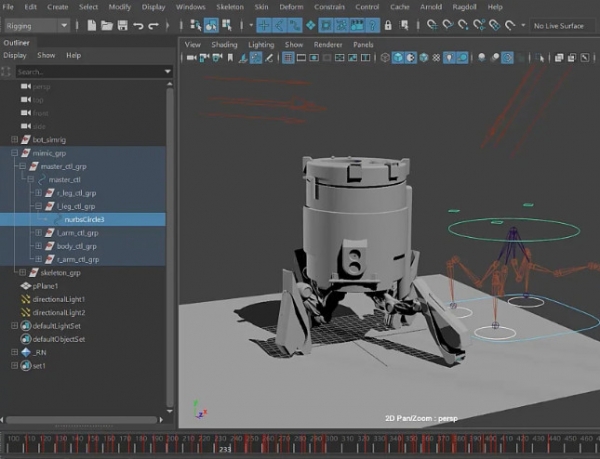The height and width of the screenshot is (459, 600).
Task: Click the viewport Shading panel menu
Action: coord(223,45)
